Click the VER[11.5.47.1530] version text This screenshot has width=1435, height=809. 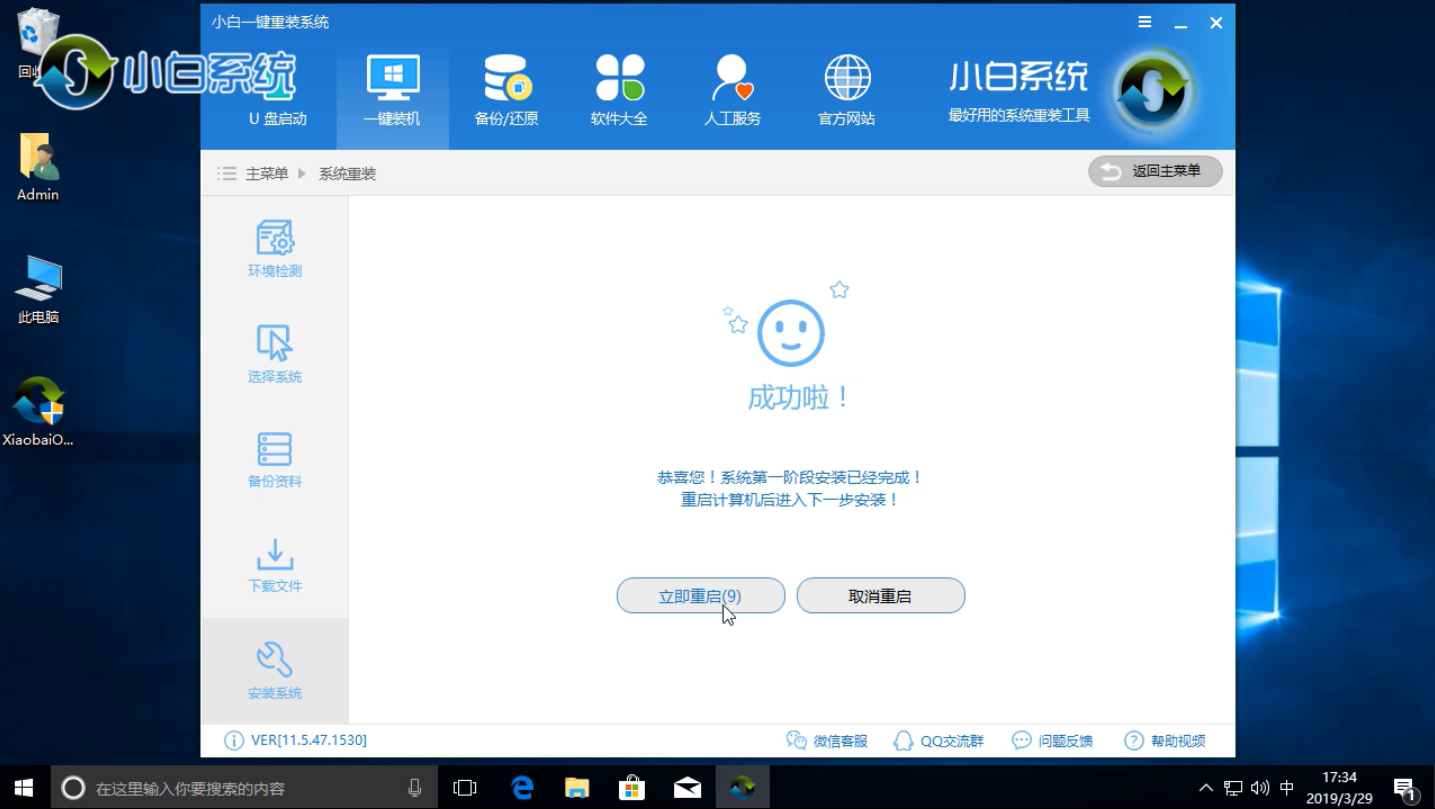pos(309,741)
